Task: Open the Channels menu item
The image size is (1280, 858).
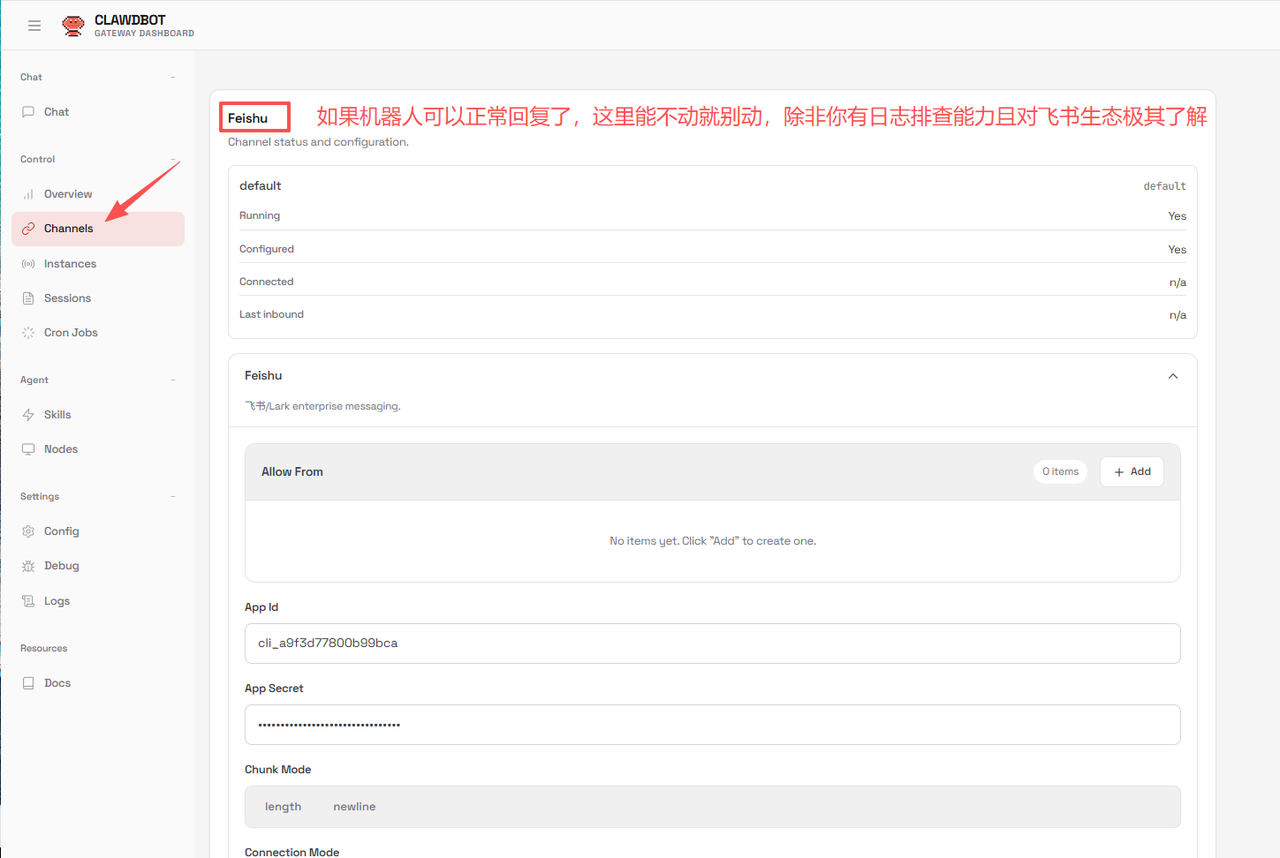Action: 68,229
